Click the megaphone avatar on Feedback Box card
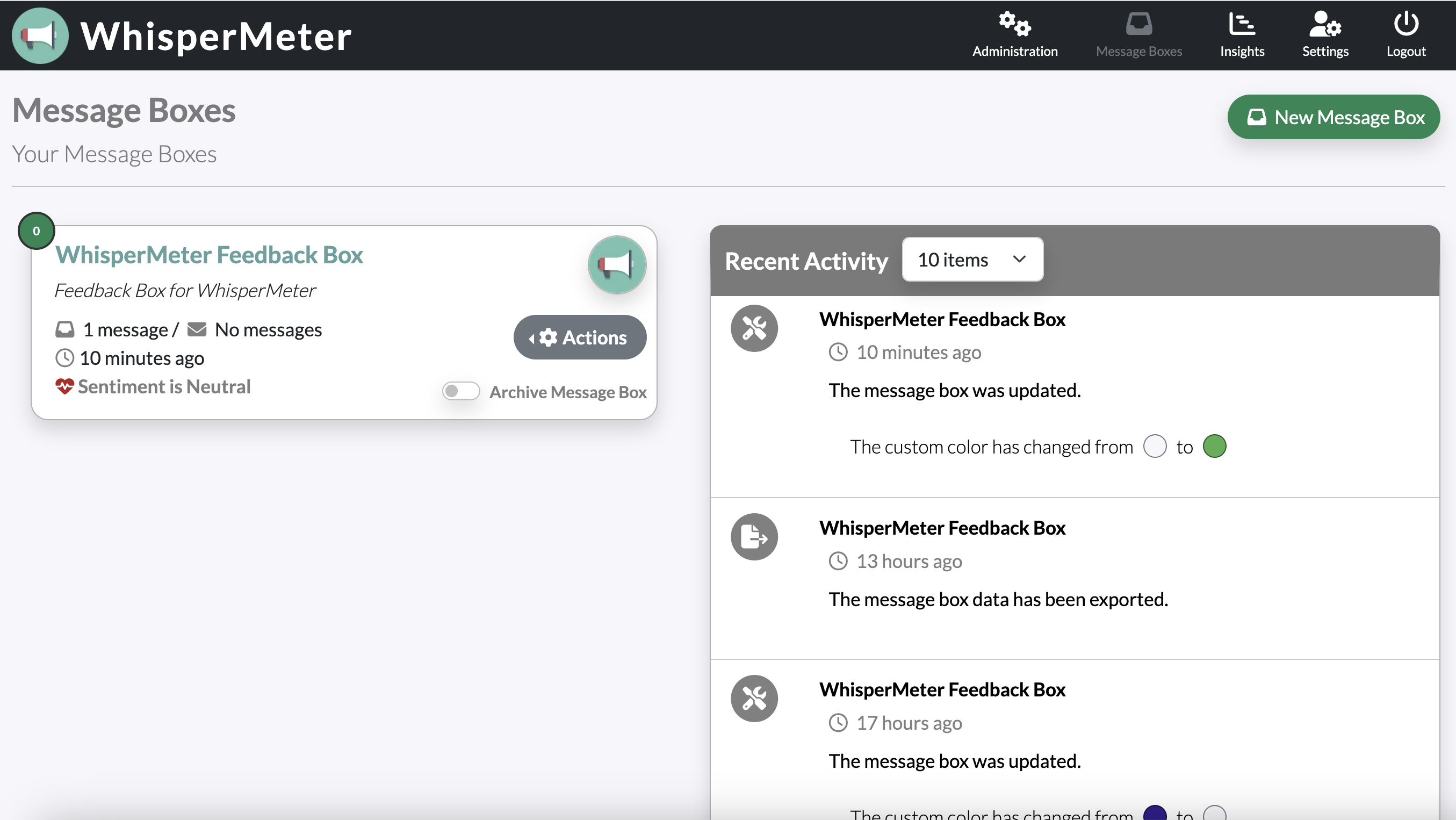This screenshot has height=820, width=1456. (617, 264)
